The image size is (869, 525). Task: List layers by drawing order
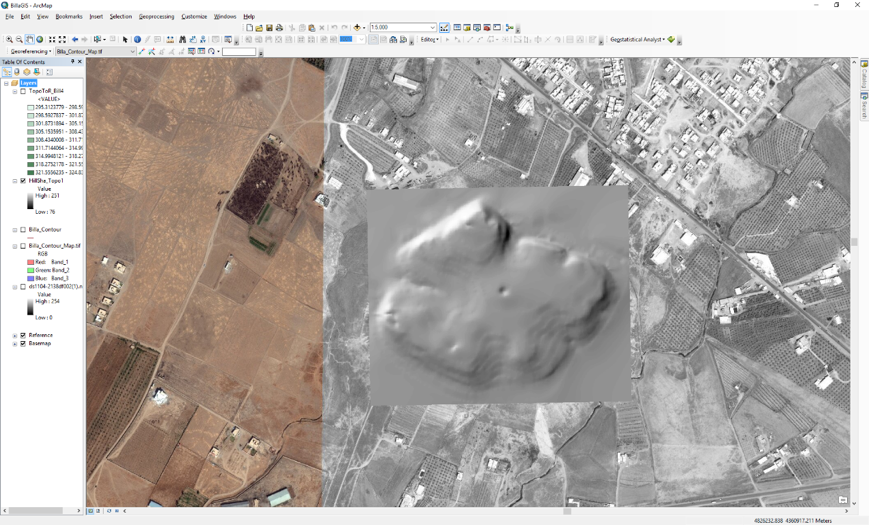click(7, 72)
